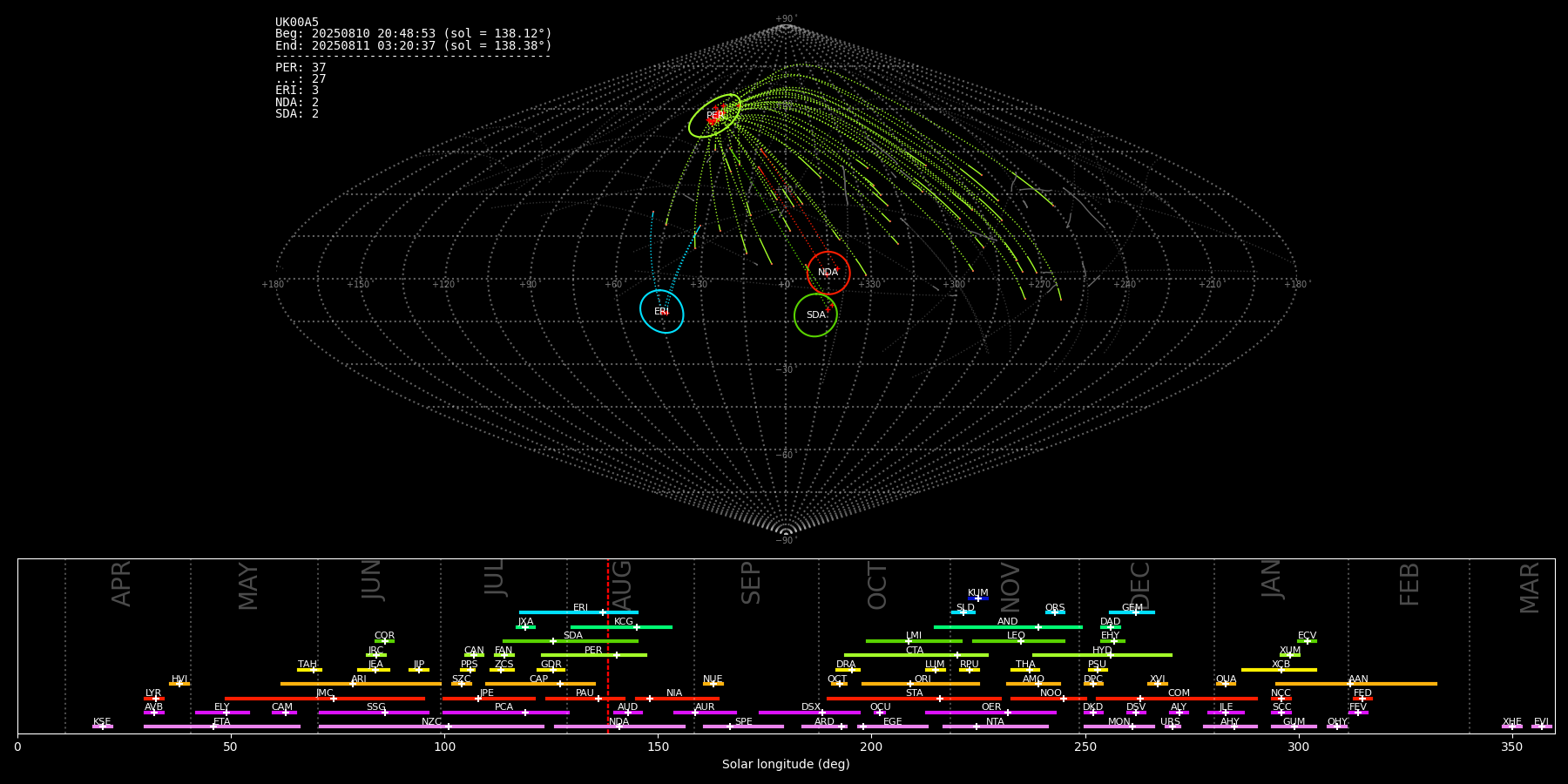Select the red NDA radiant circle

click(828, 273)
